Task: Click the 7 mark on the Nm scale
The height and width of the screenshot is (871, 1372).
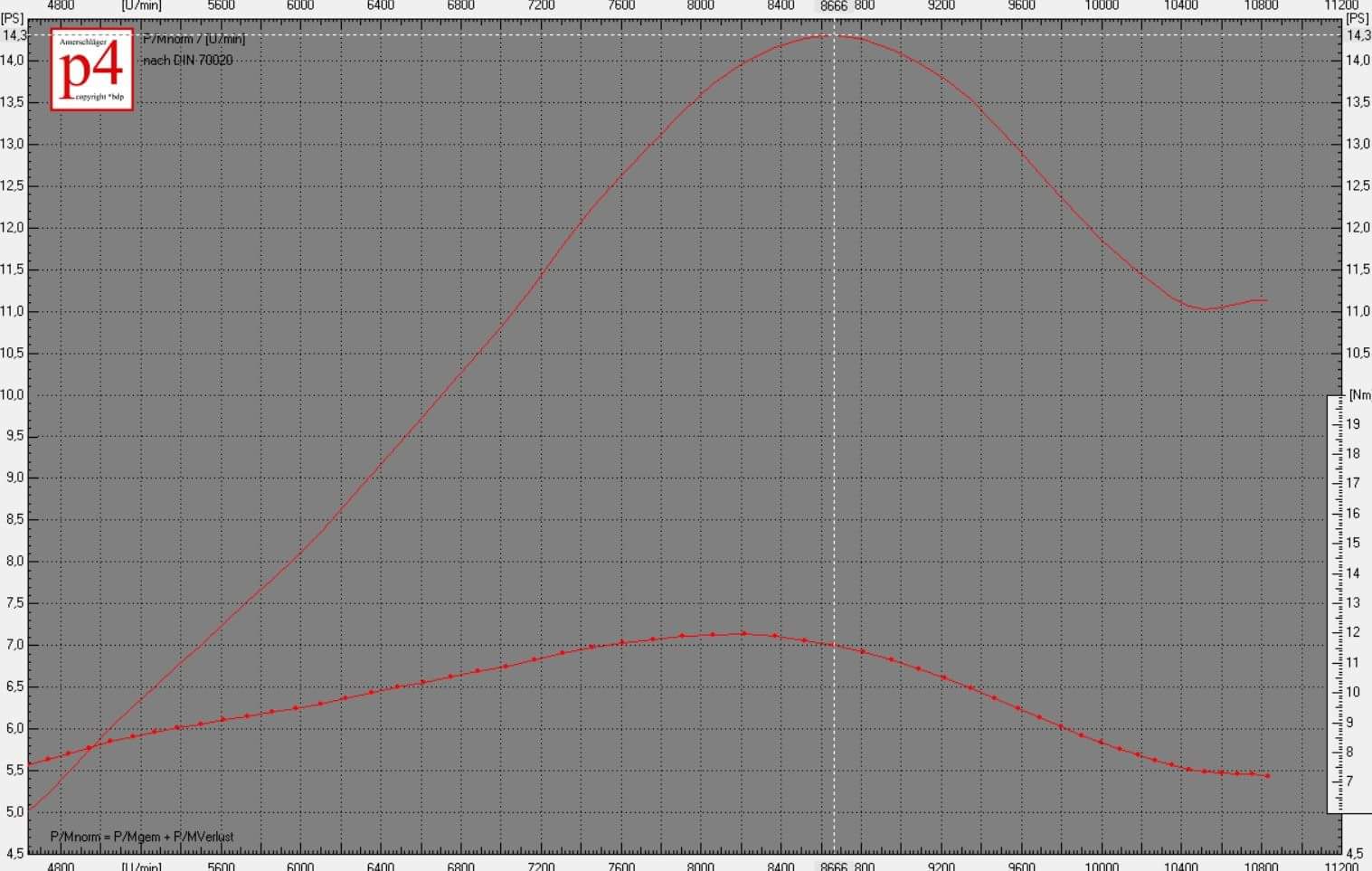Action: (x=1350, y=781)
